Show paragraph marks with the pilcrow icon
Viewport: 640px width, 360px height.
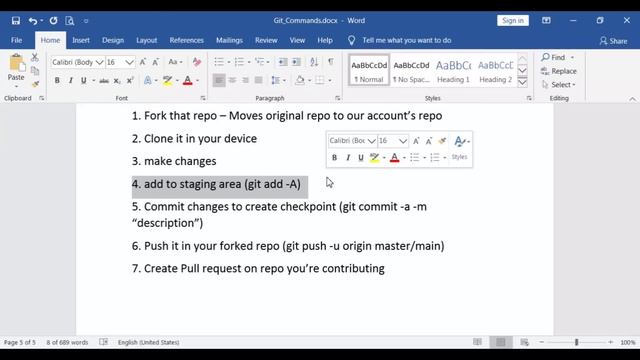[x=331, y=62]
